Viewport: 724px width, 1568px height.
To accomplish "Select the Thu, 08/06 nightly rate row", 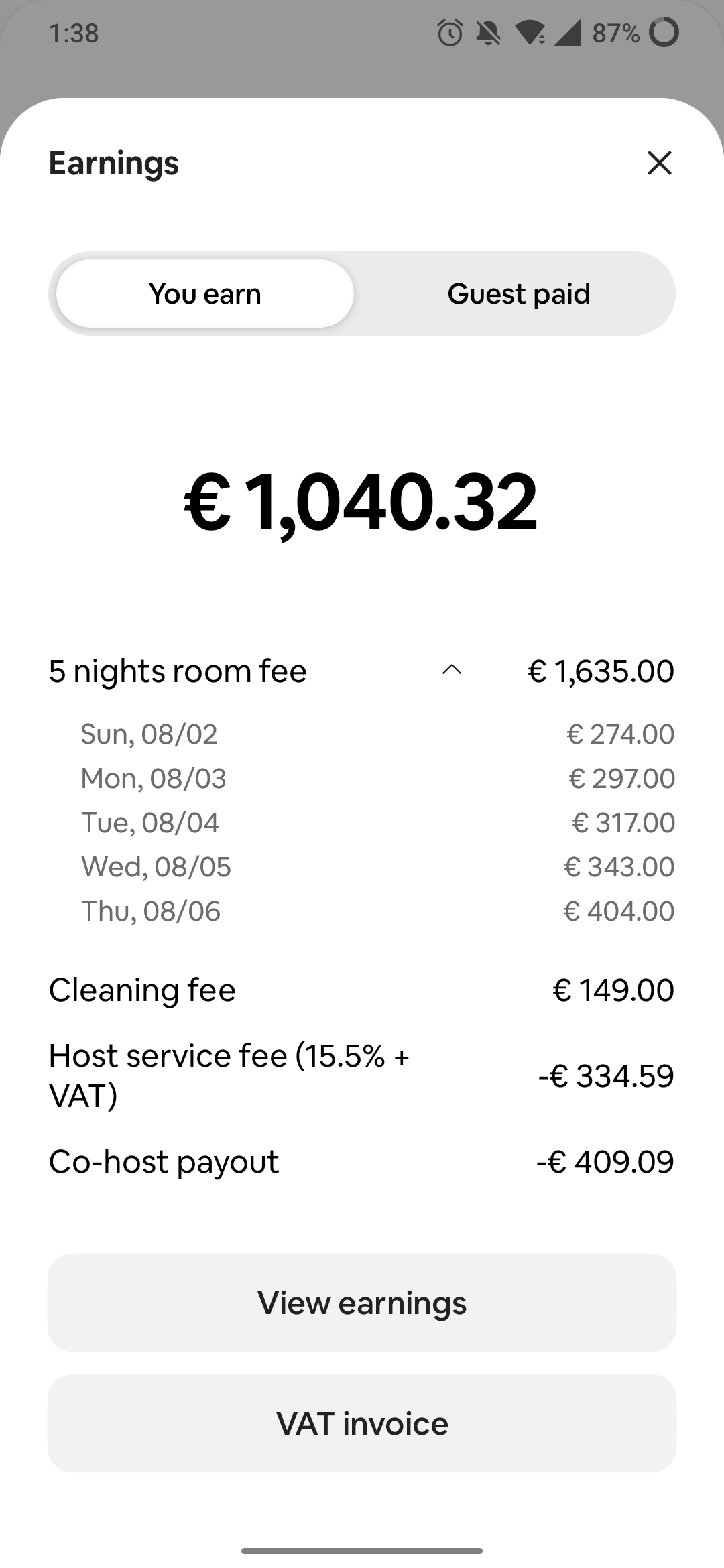I will point(377,911).
